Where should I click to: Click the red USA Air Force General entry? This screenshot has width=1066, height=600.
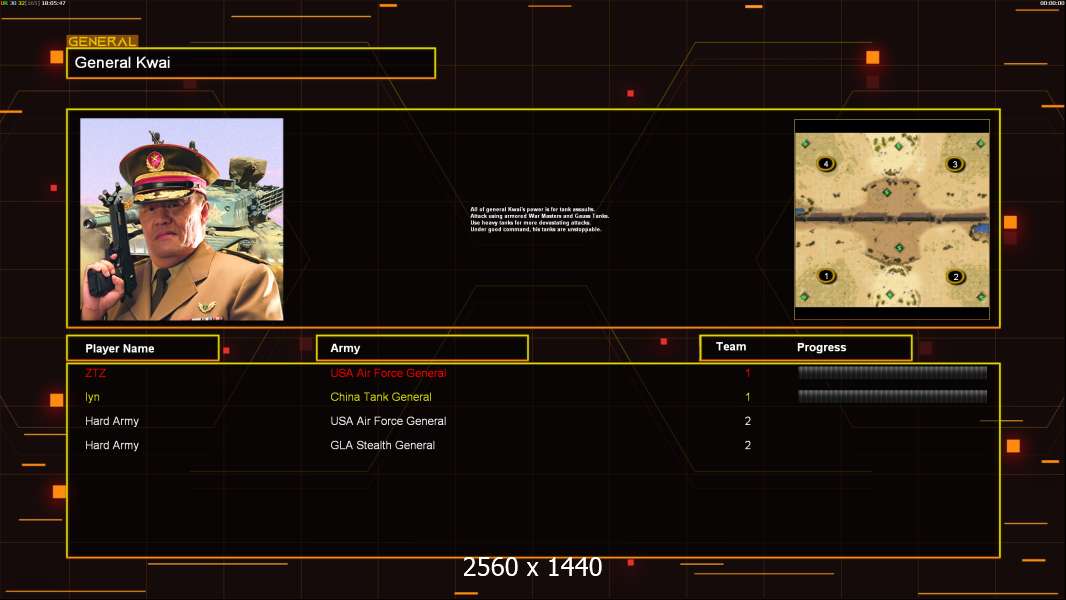point(388,373)
